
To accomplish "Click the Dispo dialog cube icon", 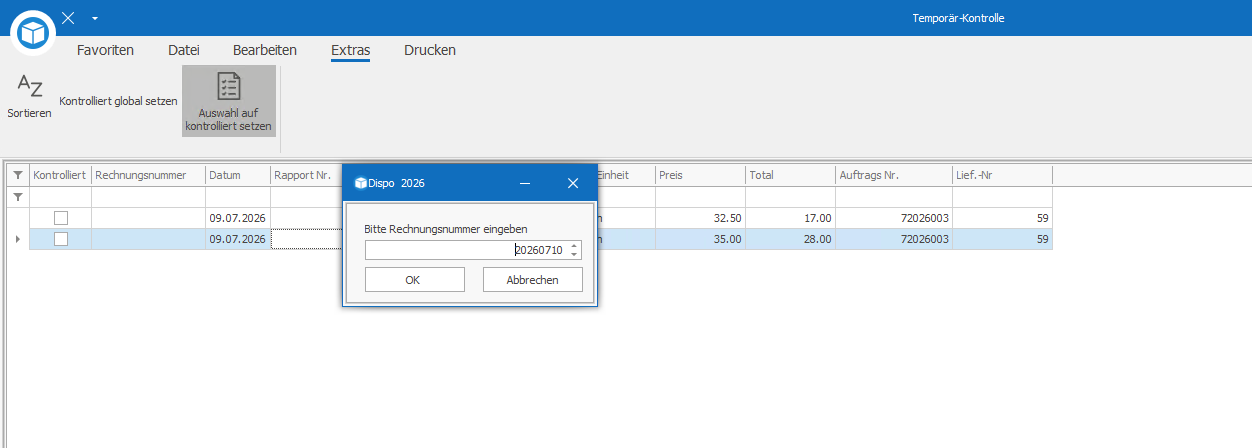I will (x=361, y=183).
